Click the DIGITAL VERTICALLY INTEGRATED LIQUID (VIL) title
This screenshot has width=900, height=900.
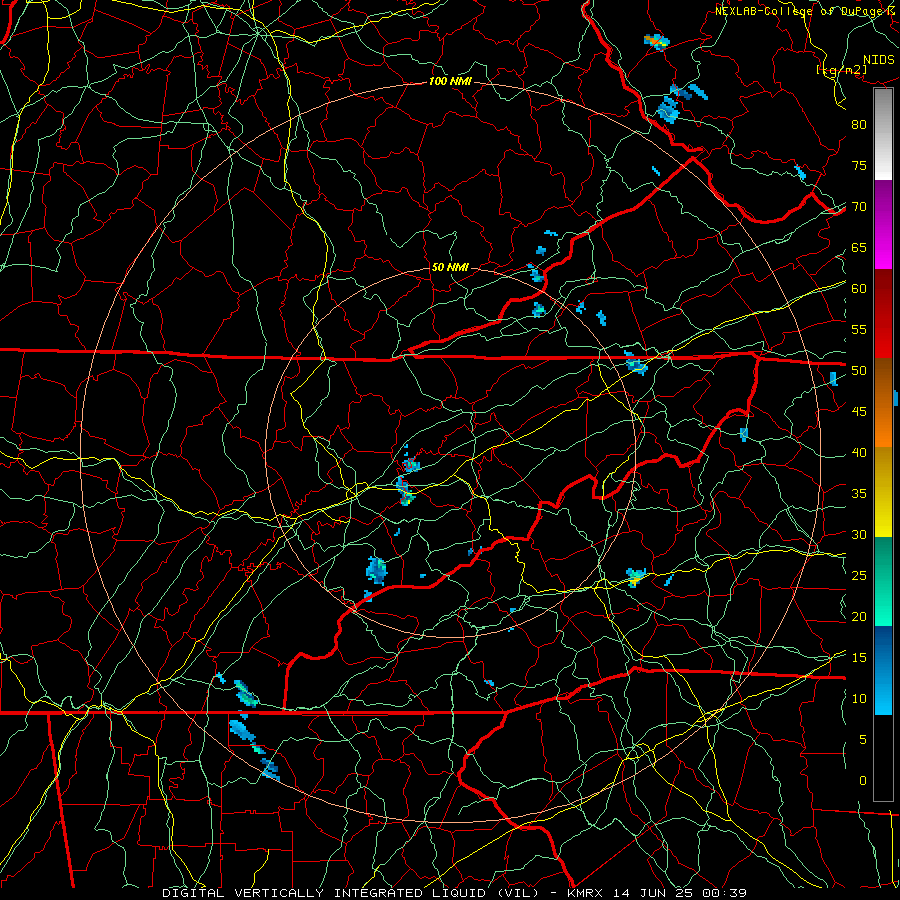pos(350,893)
